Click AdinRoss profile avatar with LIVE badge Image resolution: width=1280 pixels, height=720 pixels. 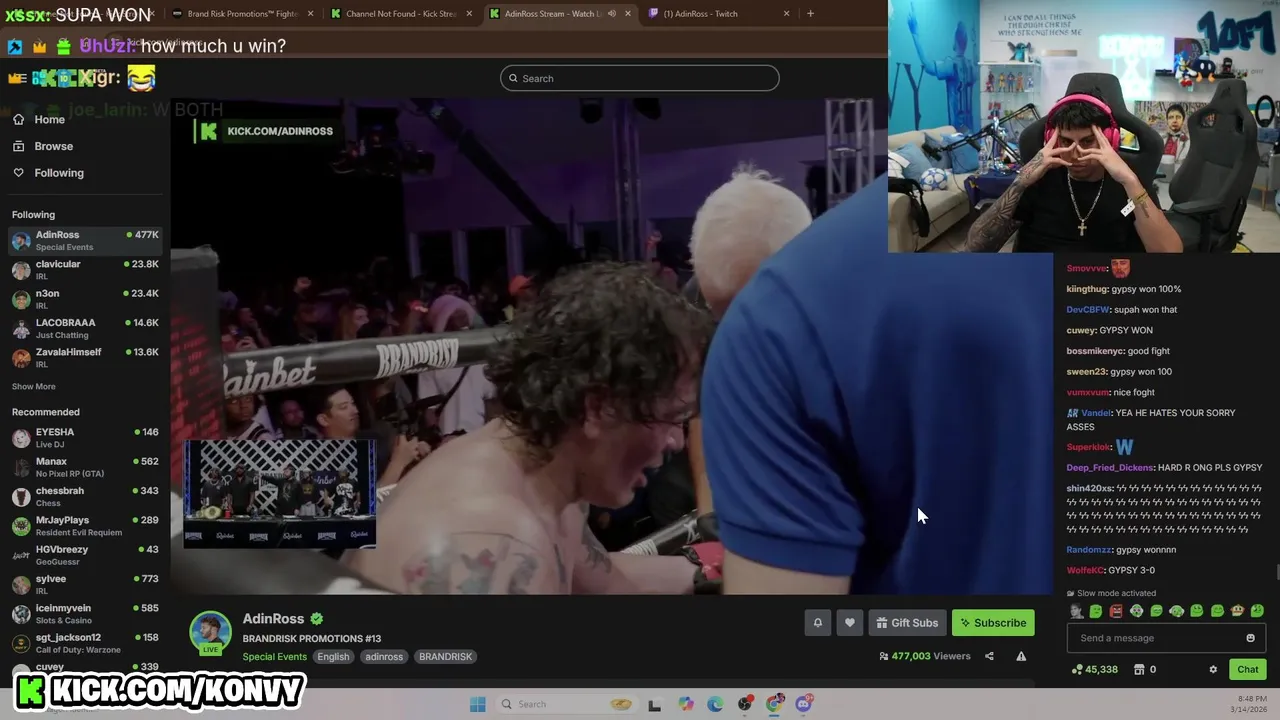coord(210,633)
